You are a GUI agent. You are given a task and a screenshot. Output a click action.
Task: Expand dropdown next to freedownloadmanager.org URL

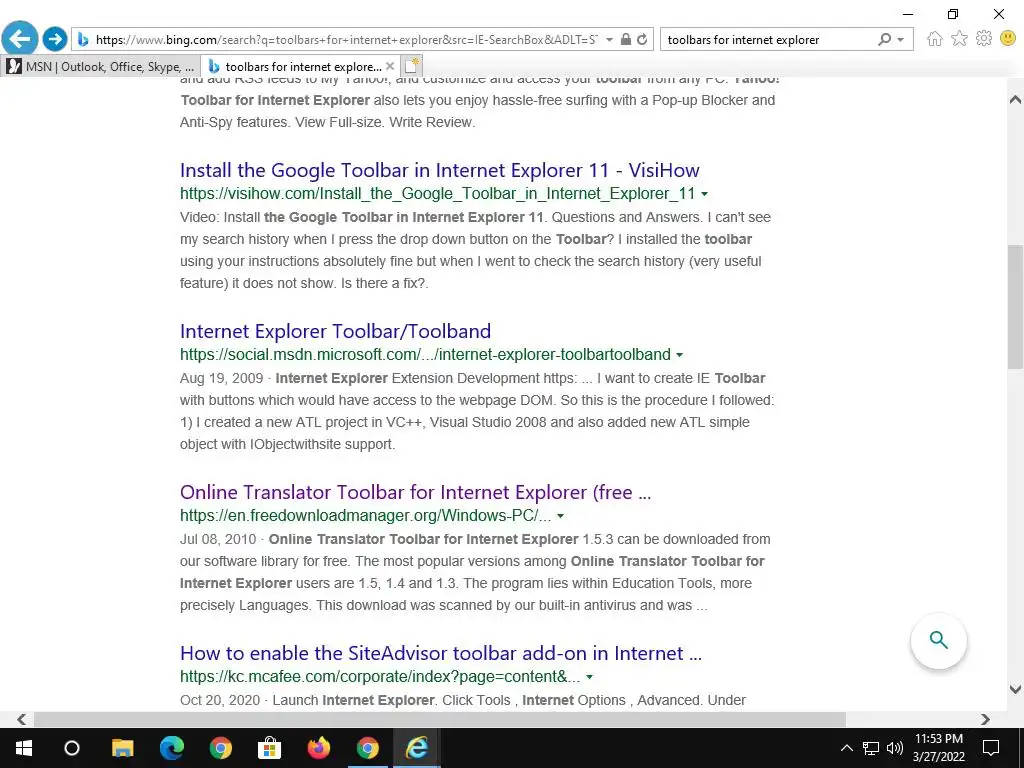point(560,516)
